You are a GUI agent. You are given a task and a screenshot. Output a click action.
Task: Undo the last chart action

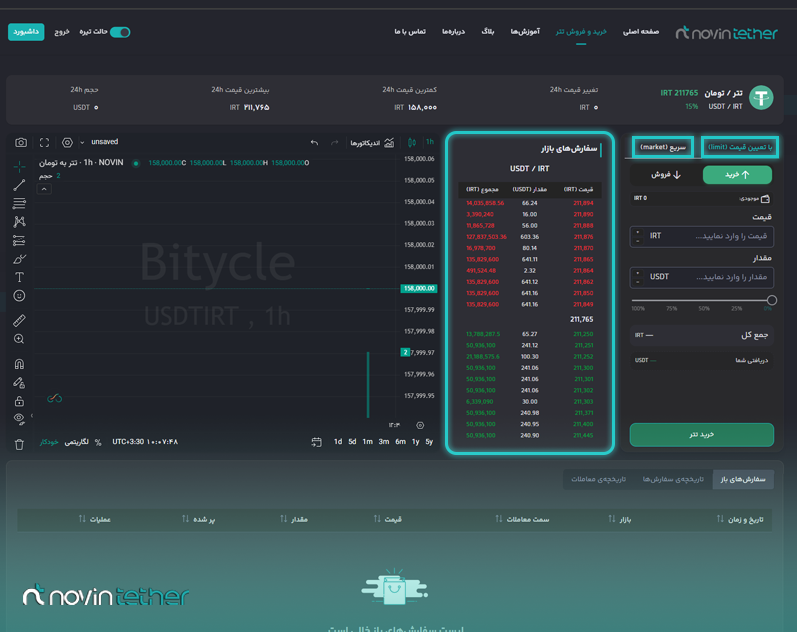coord(314,143)
